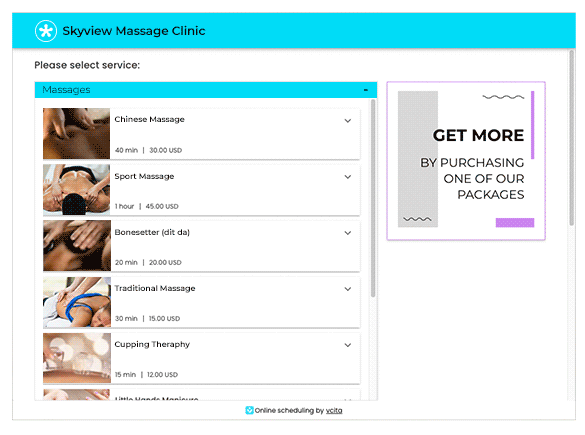
Task: Open the Traditional Massage photo thumbnail
Action: 77,302
